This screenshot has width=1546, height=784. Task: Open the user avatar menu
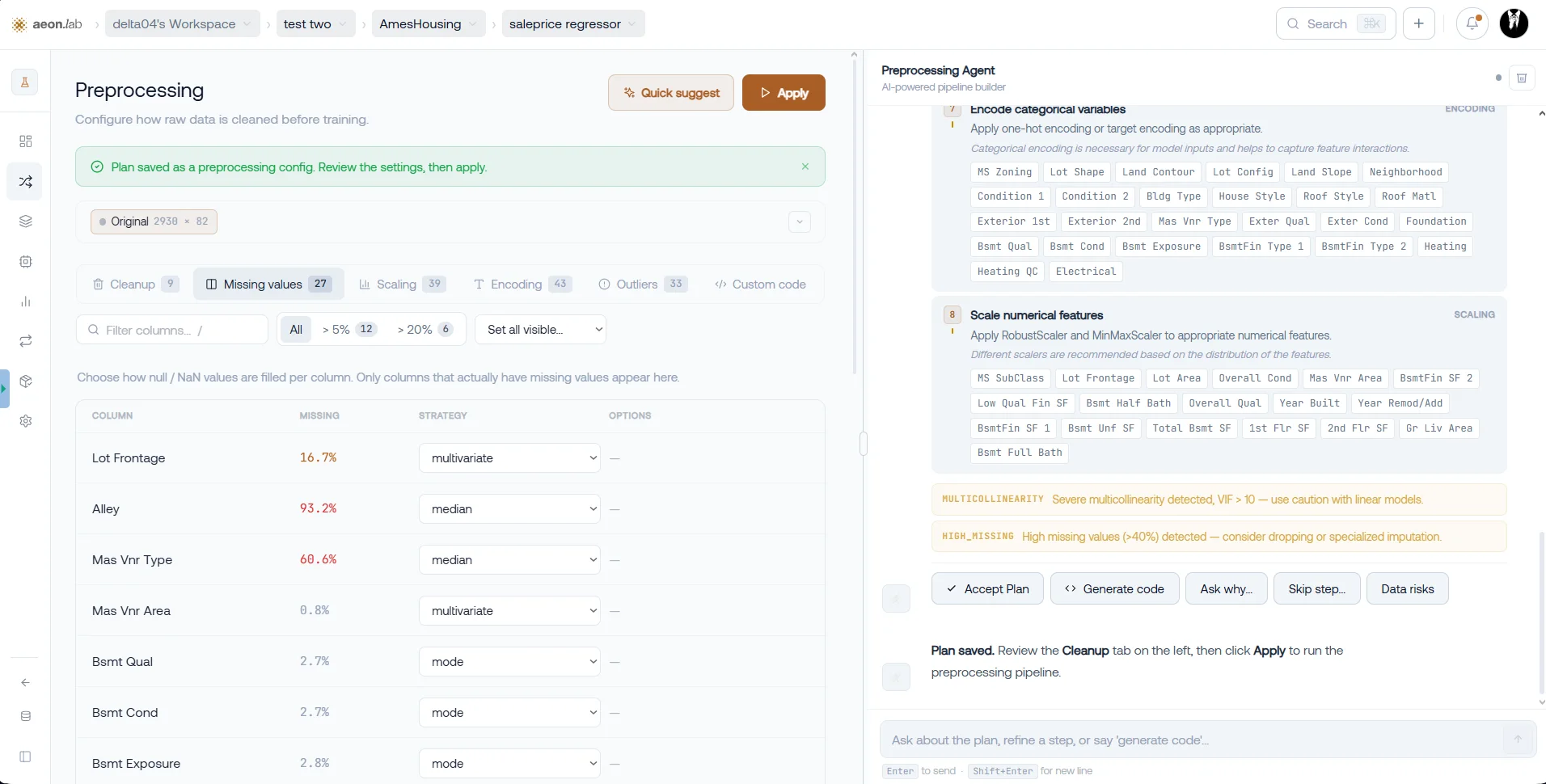pos(1514,23)
